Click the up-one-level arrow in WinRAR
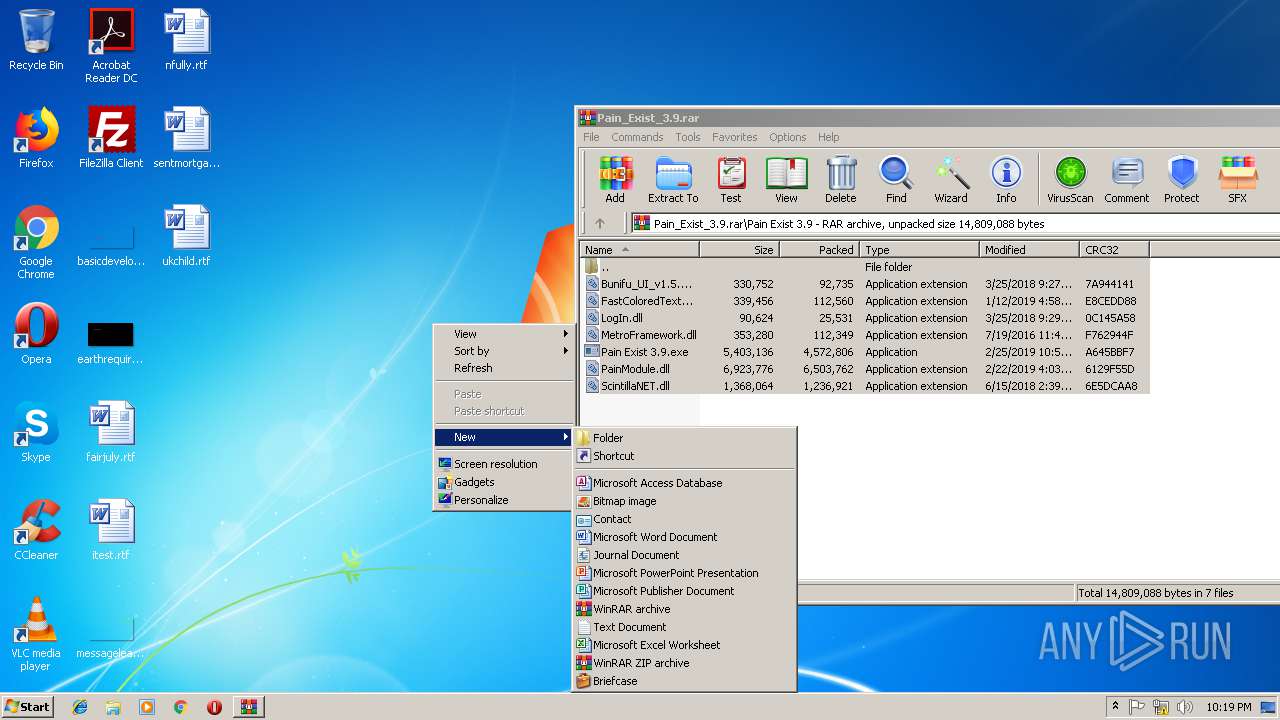 600,224
